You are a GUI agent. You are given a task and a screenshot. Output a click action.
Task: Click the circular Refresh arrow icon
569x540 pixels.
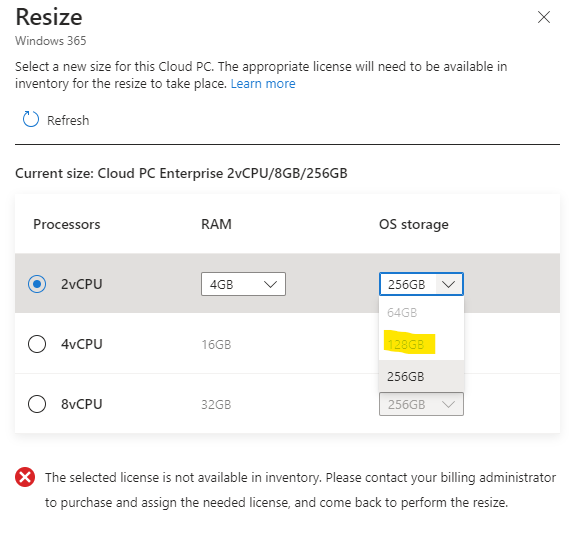[30, 119]
